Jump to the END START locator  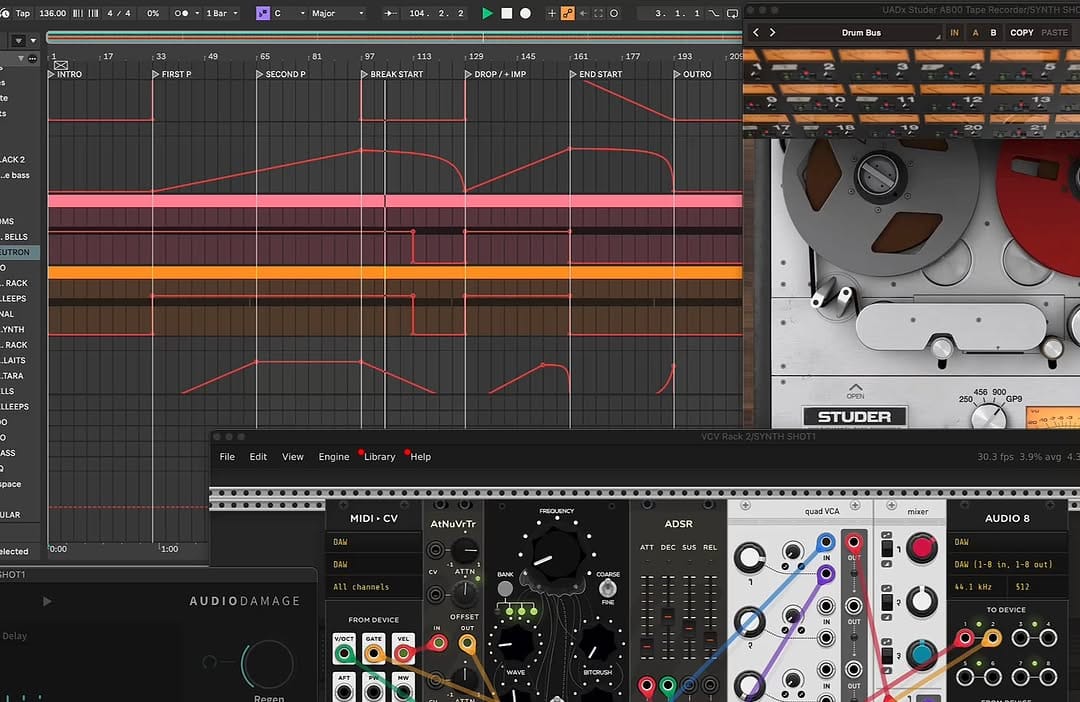596,74
